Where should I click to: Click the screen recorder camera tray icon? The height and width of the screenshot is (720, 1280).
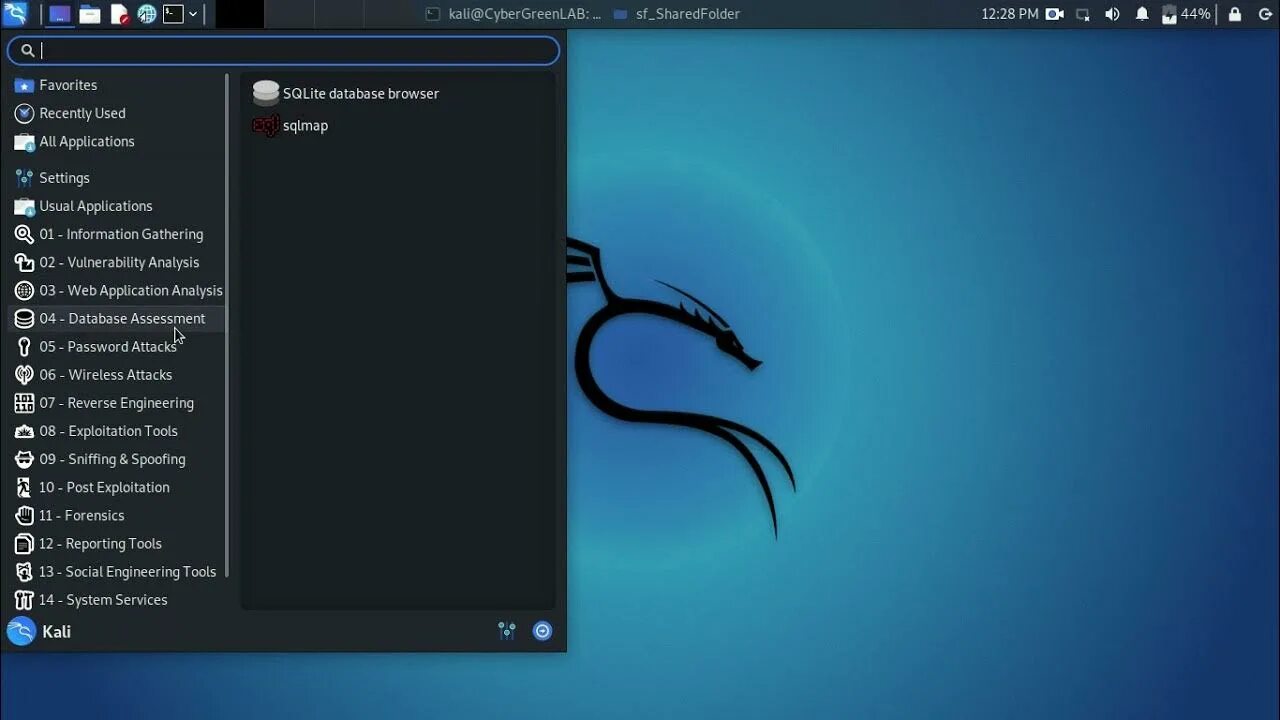tap(1054, 14)
